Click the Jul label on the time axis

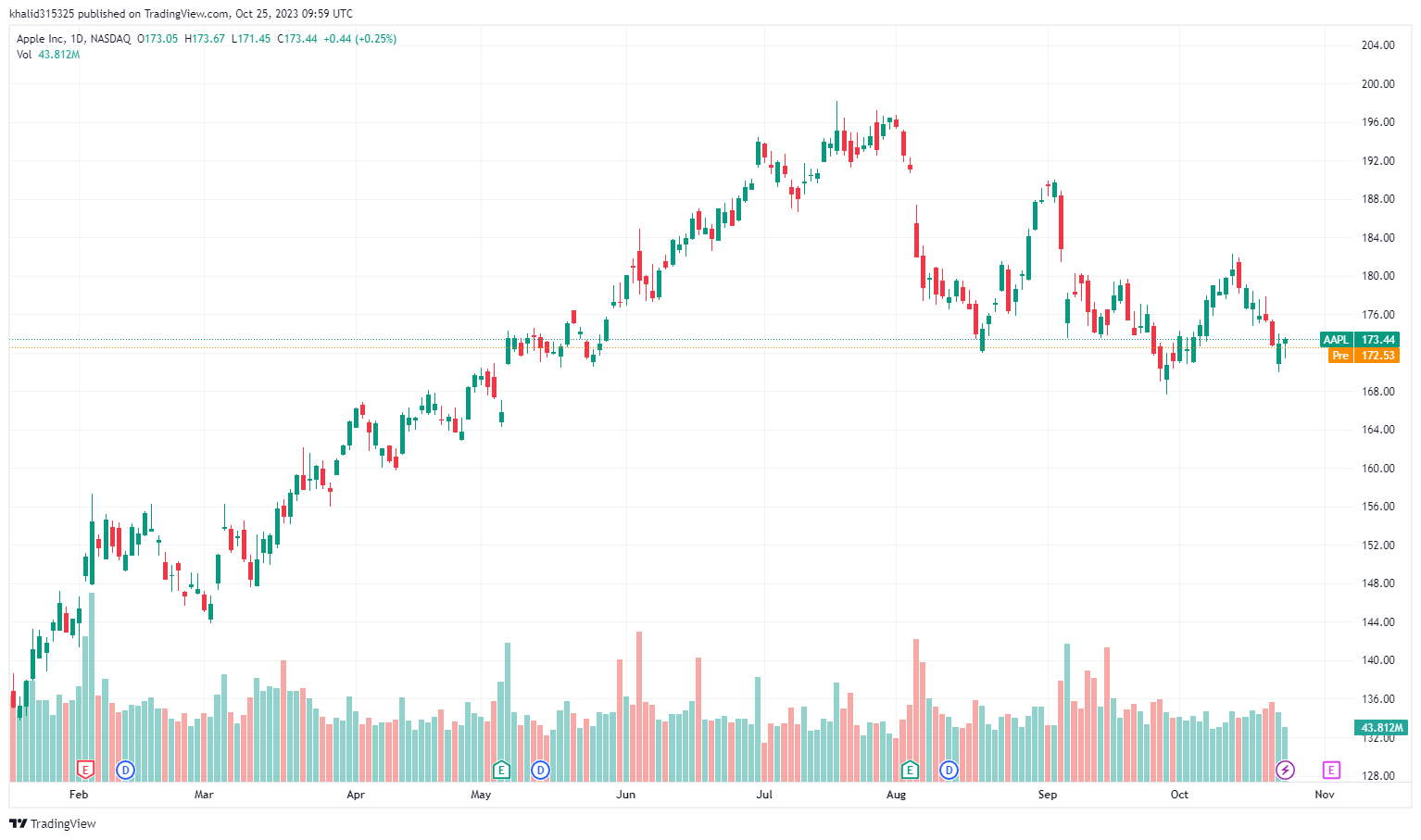pos(764,795)
